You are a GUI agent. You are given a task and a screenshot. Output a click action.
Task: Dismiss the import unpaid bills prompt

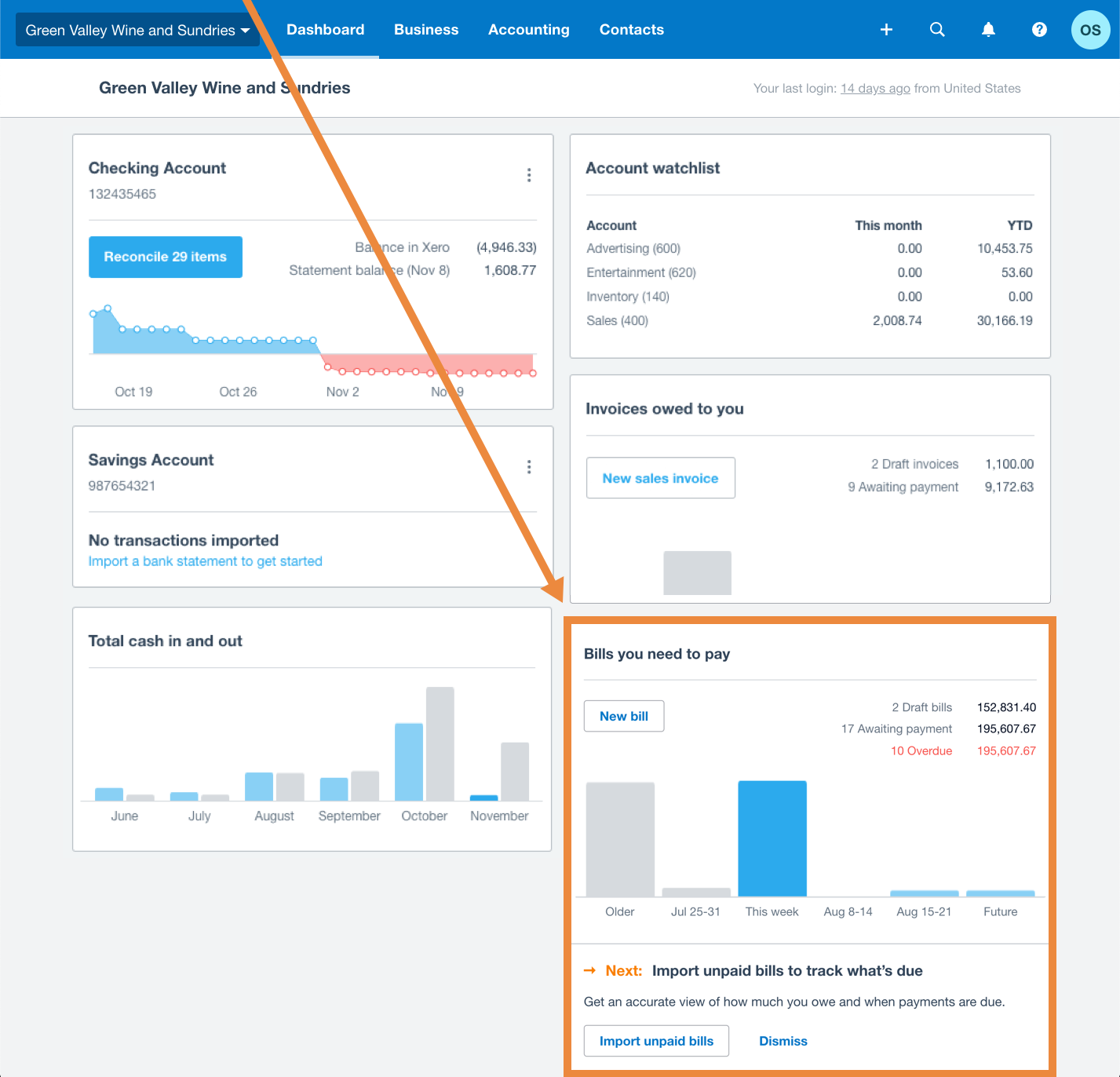click(783, 1041)
